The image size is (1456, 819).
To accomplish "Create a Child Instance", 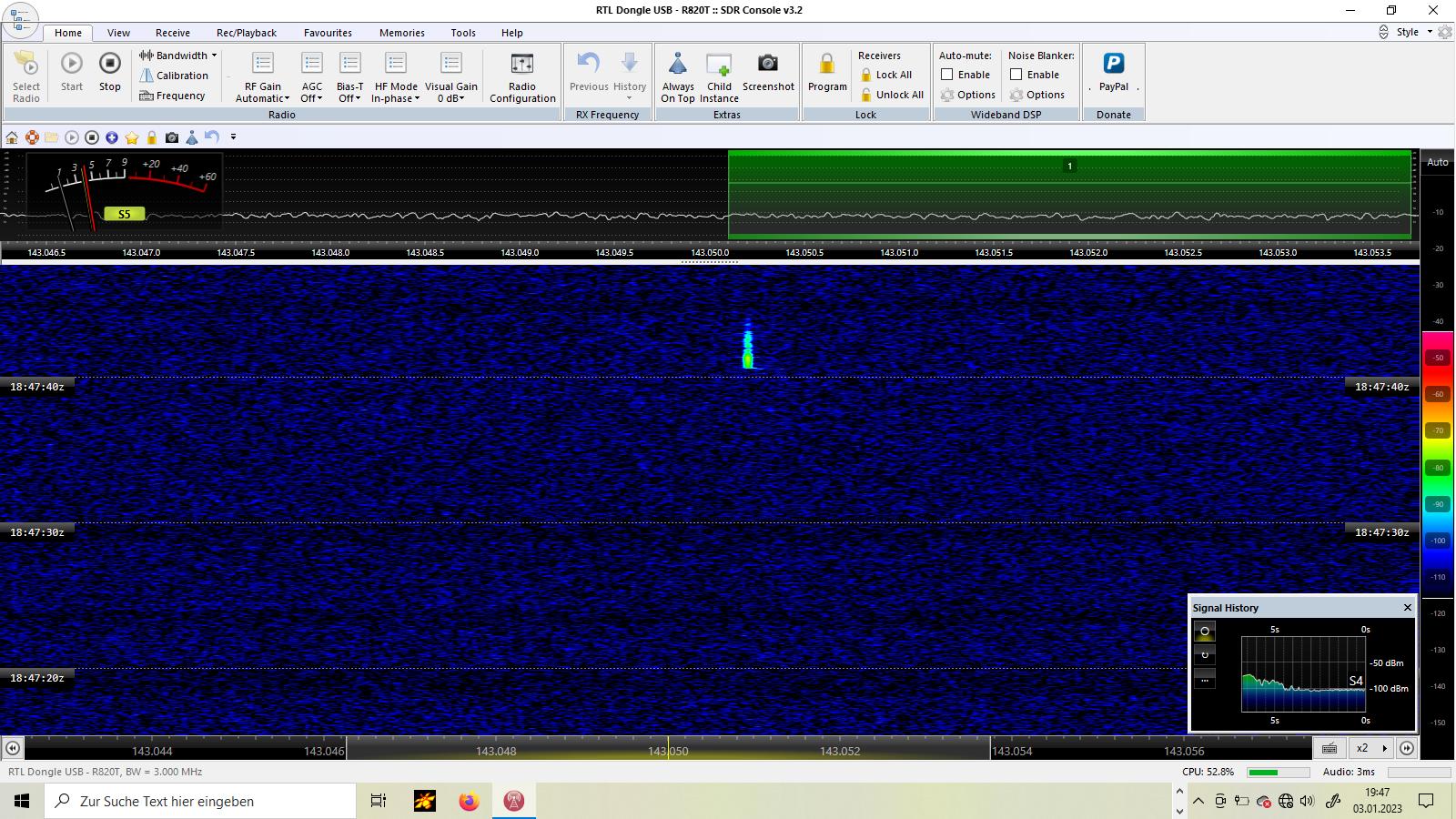I will pyautogui.click(x=719, y=76).
